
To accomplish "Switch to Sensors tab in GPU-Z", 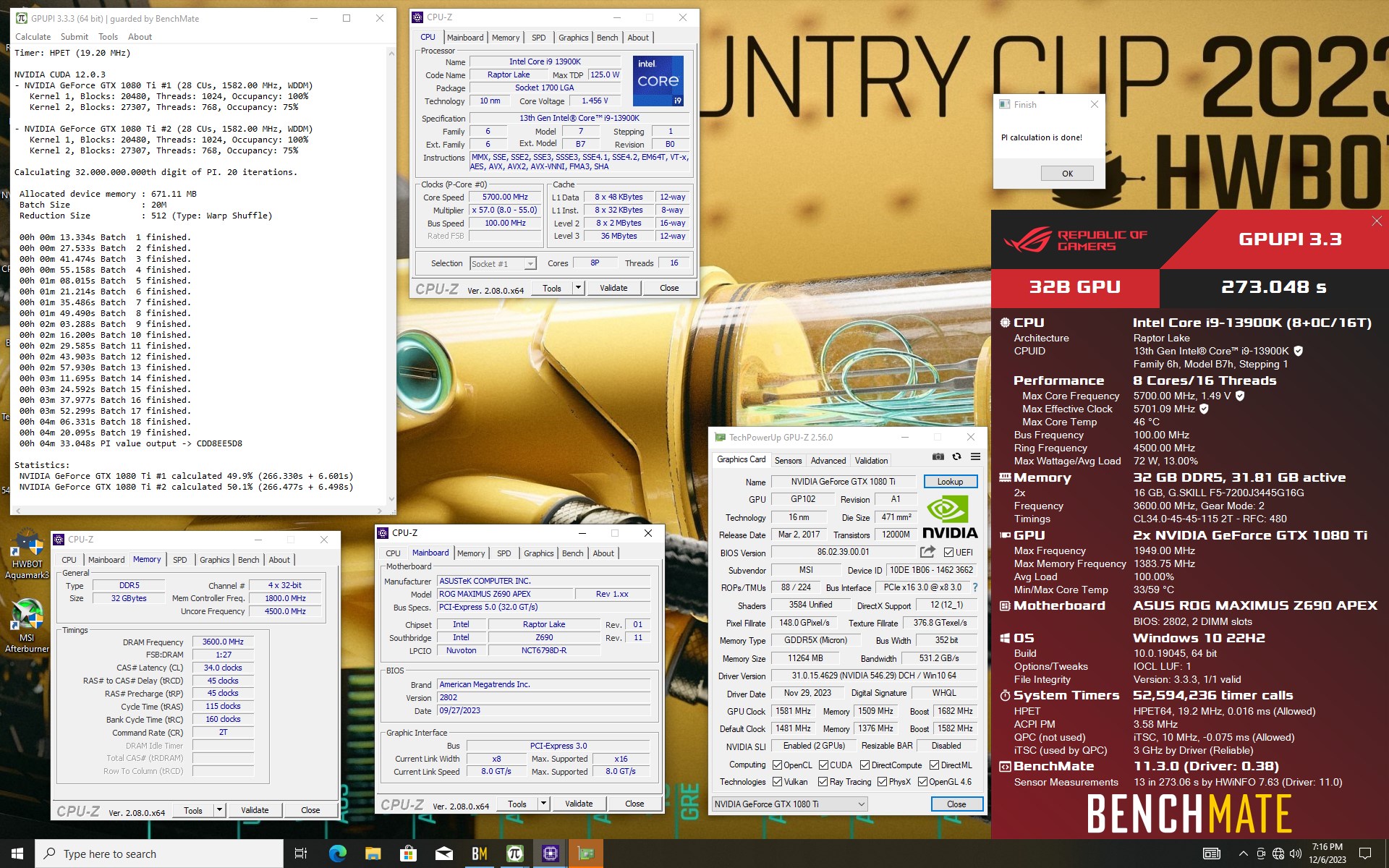I will (788, 461).
